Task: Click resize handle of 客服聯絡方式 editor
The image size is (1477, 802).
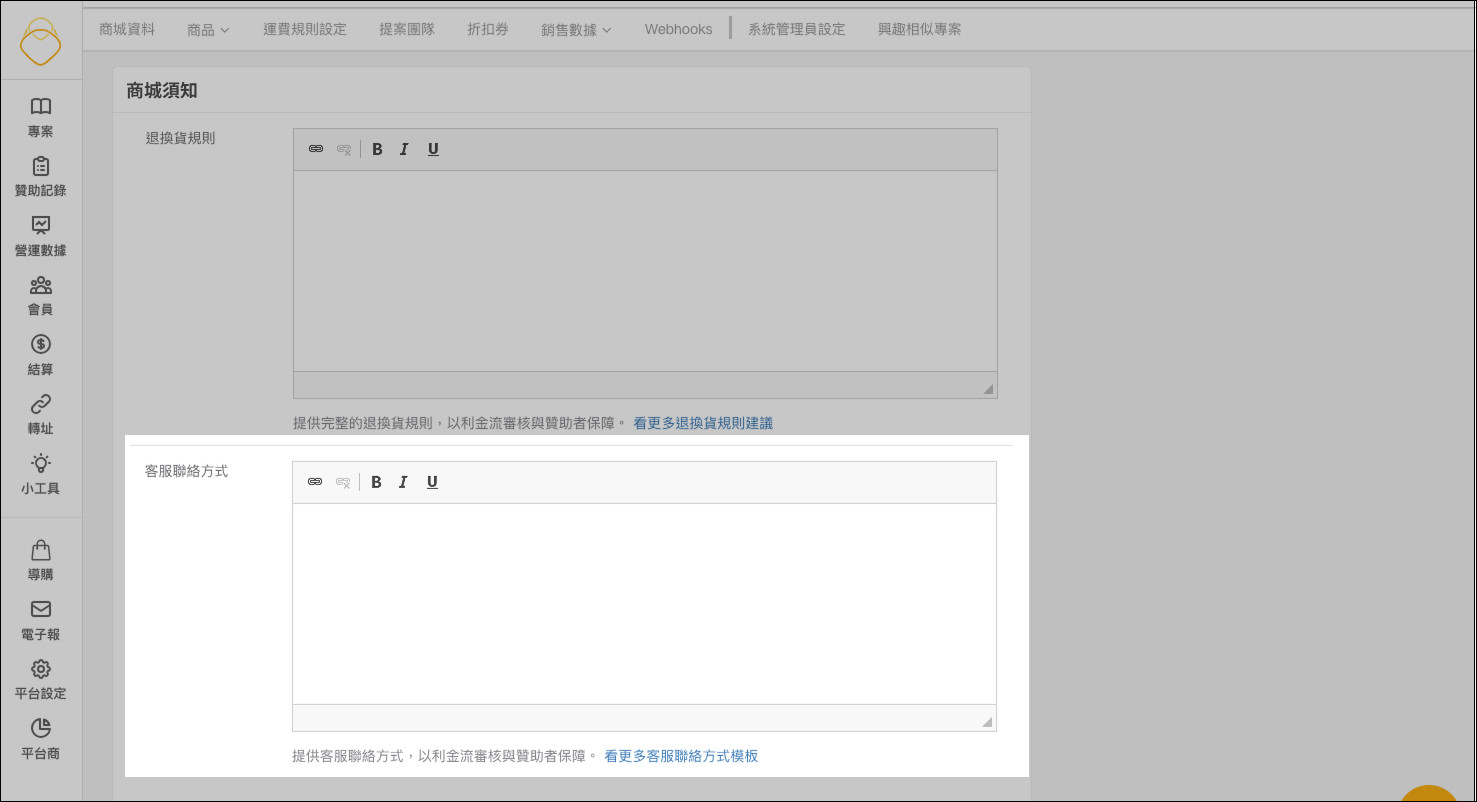Action: (987, 722)
